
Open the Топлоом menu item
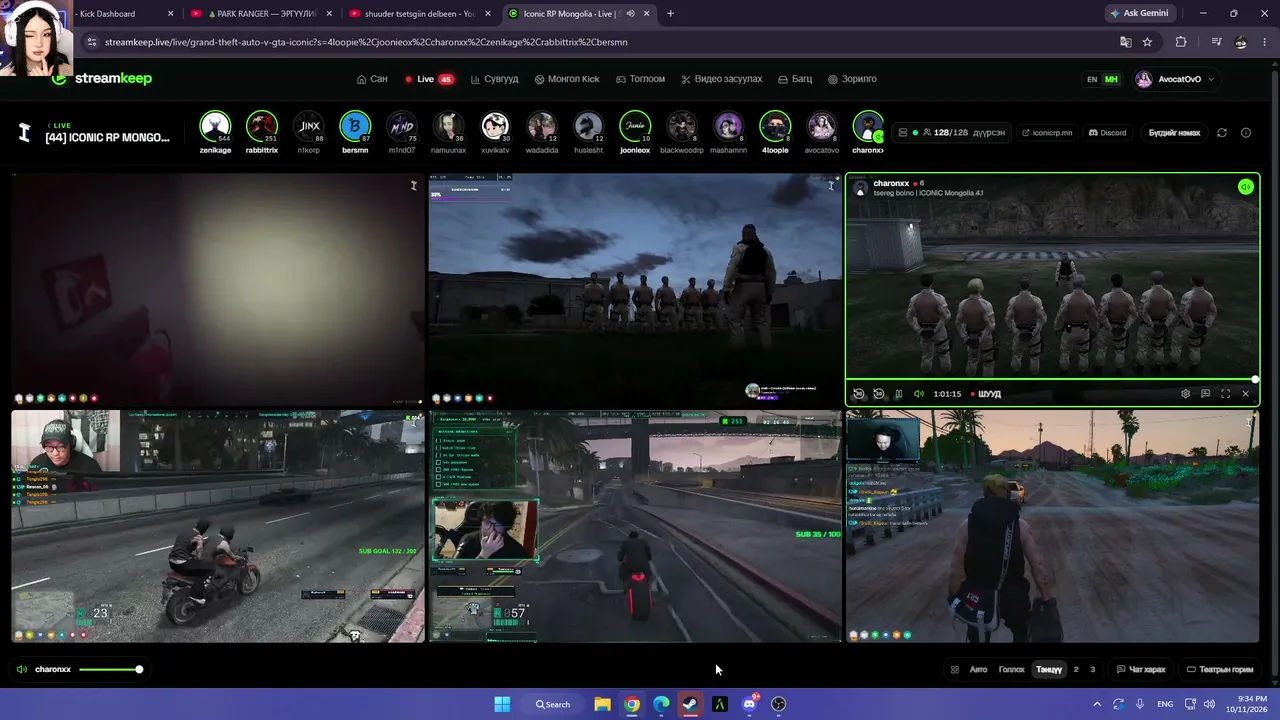(x=640, y=79)
